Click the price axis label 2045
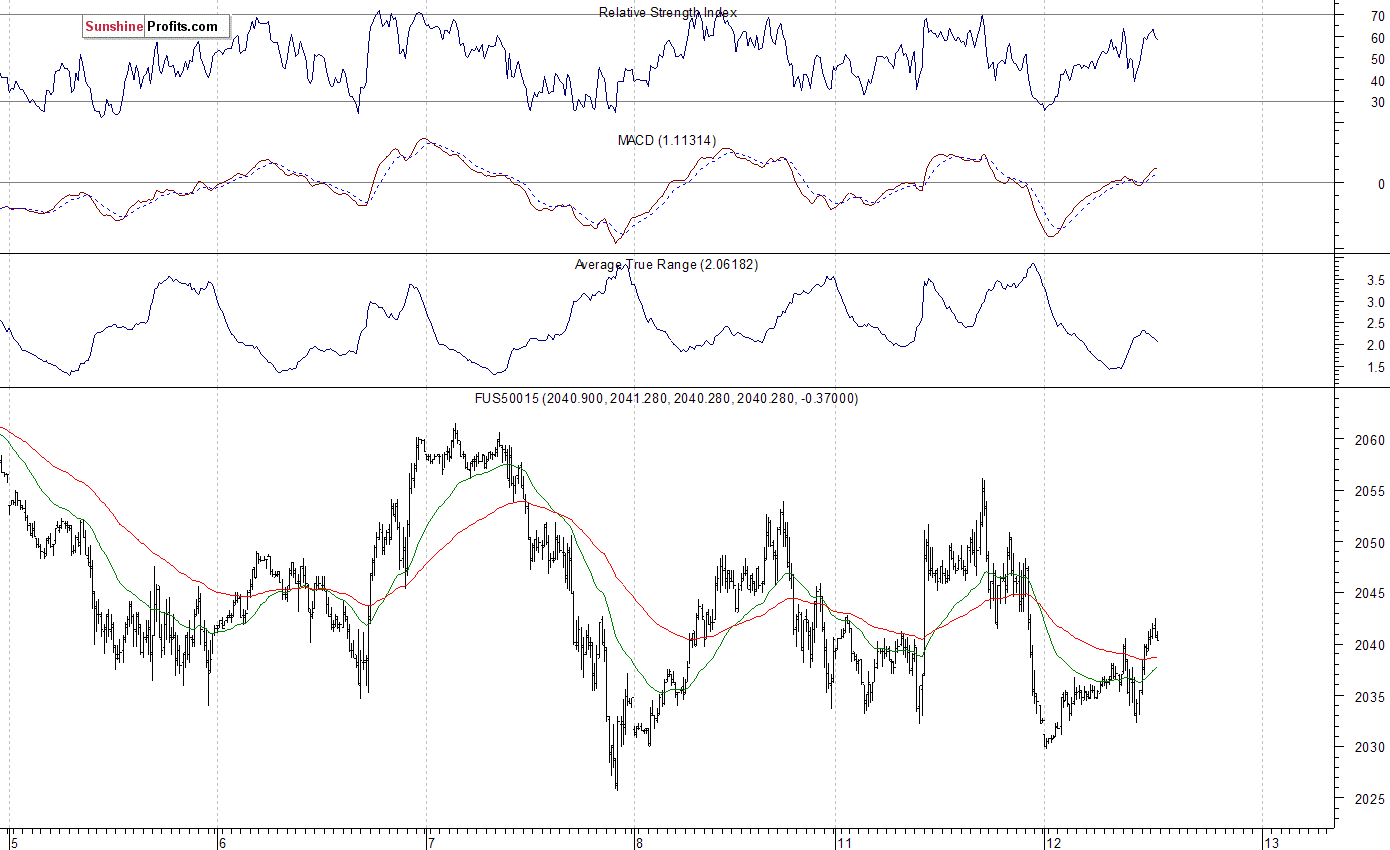The height and width of the screenshot is (850, 1390). tap(1371, 594)
